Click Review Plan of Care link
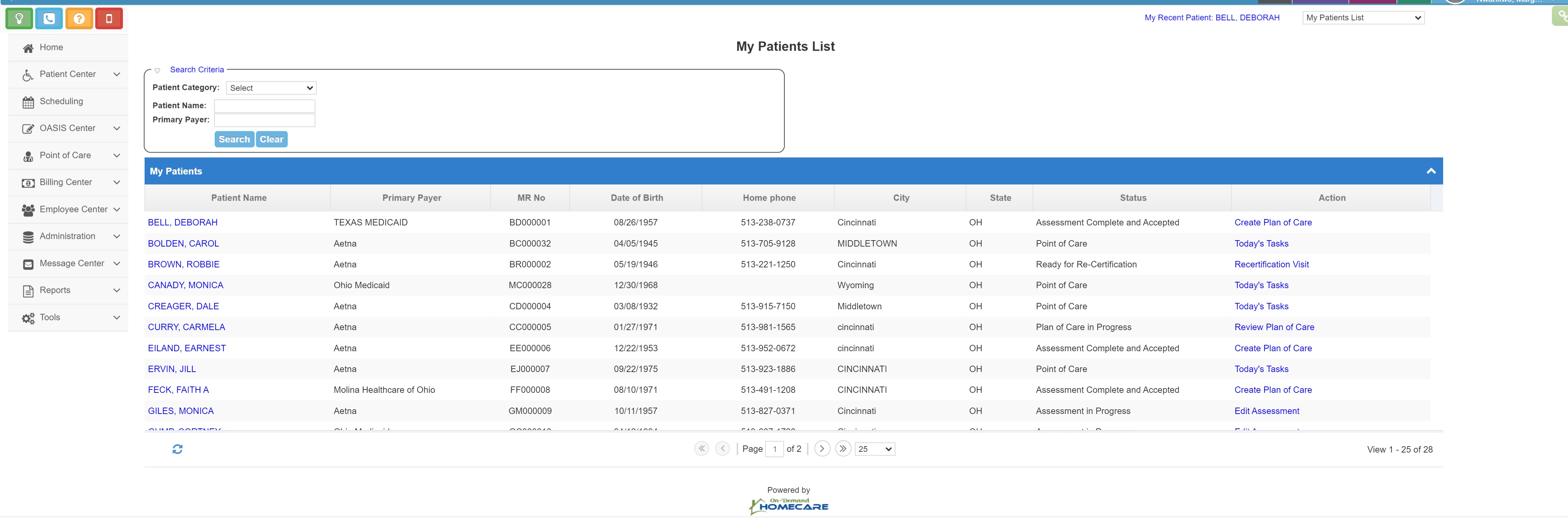The height and width of the screenshot is (526, 1568). point(1274,327)
